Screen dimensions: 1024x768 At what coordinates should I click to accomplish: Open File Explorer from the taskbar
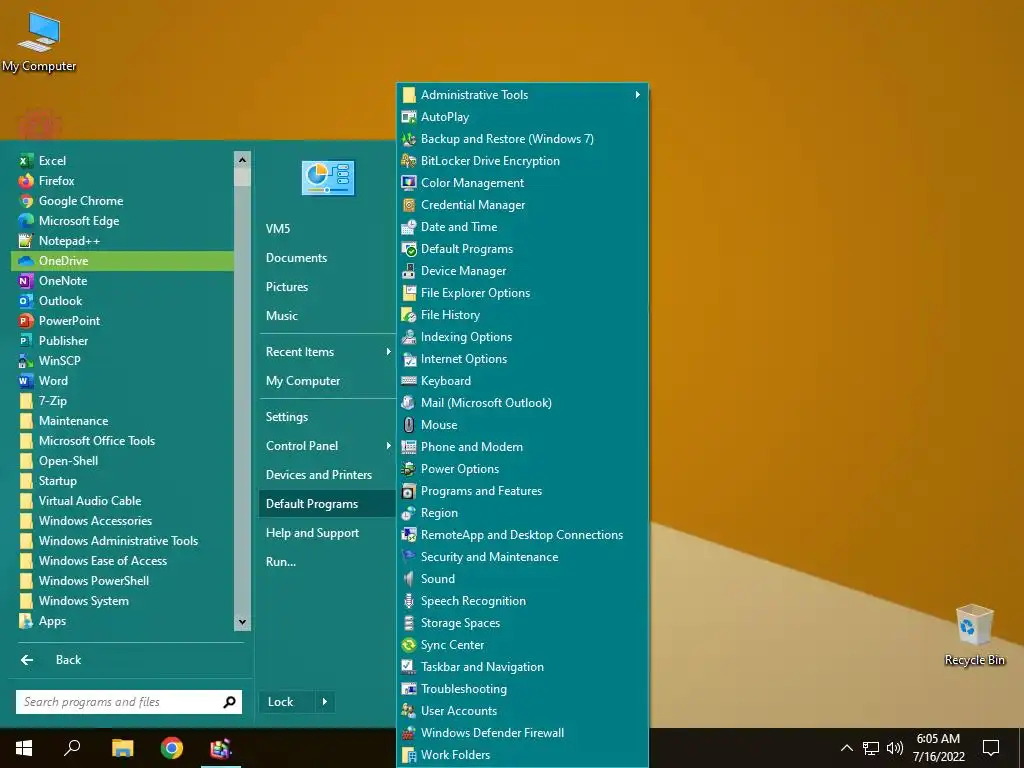(122, 748)
